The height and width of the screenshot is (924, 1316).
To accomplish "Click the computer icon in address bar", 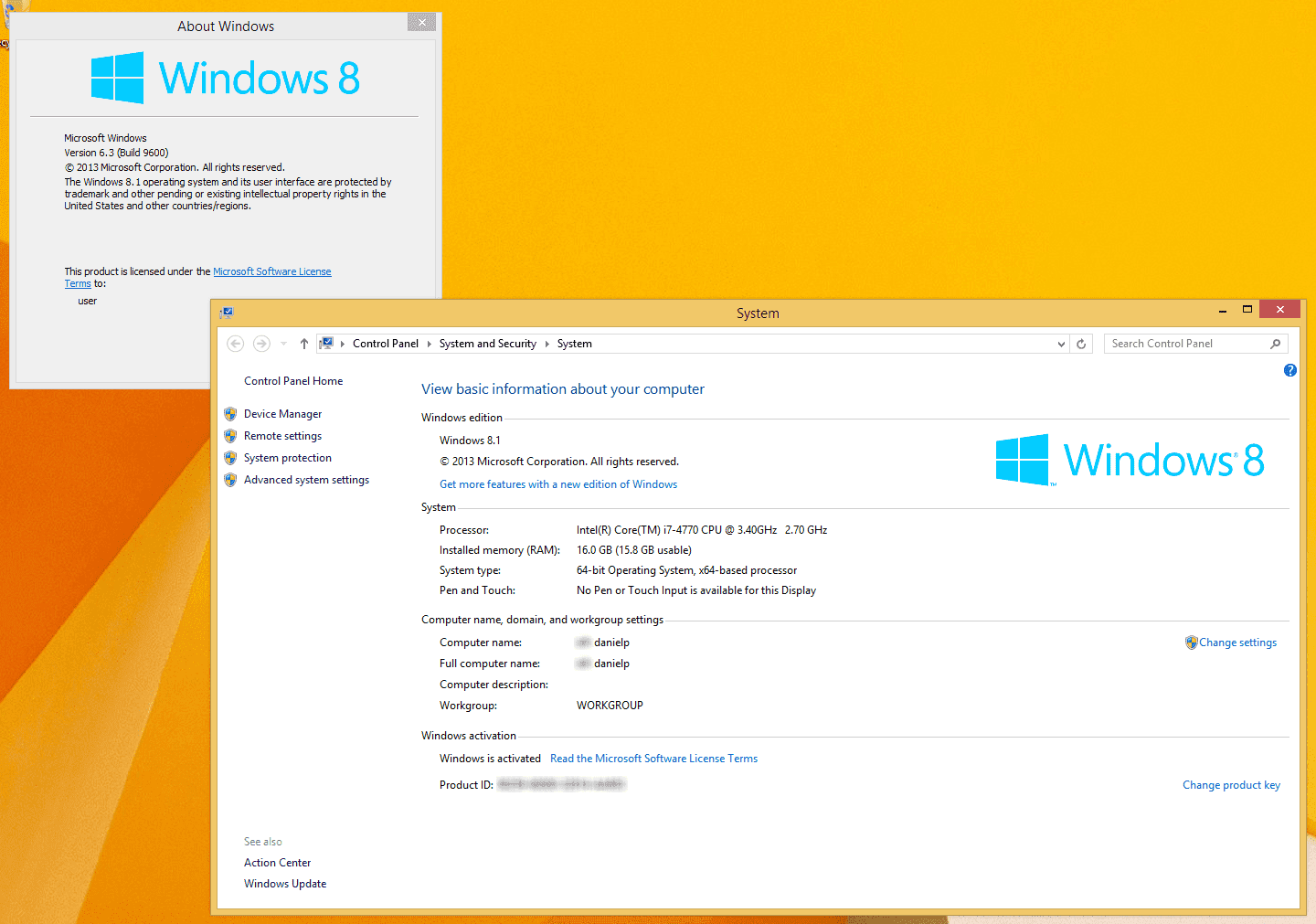I will (326, 344).
